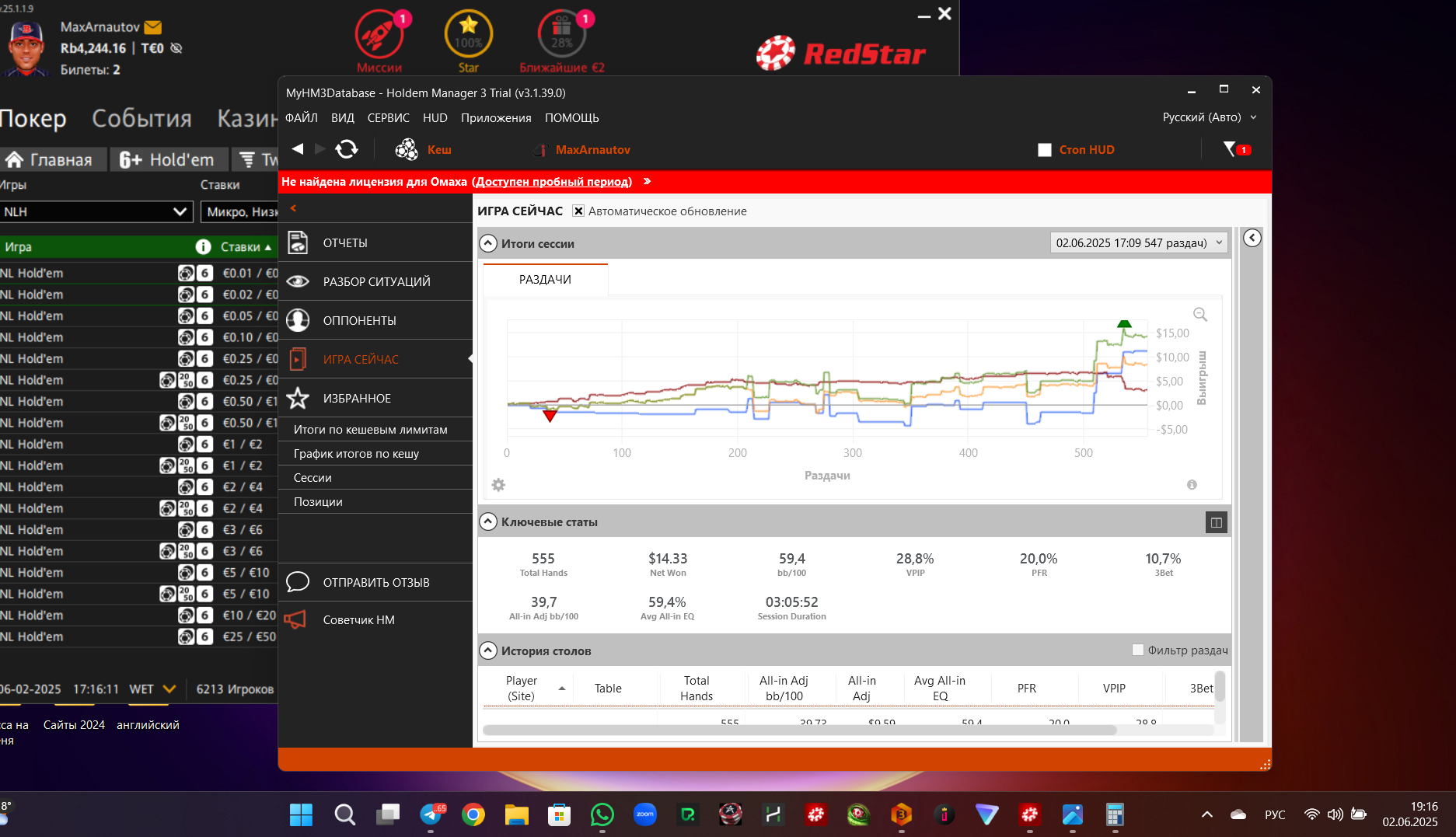The image size is (1456, 837).
Task: Open the taskbar Calculator app
Action: tap(1115, 814)
